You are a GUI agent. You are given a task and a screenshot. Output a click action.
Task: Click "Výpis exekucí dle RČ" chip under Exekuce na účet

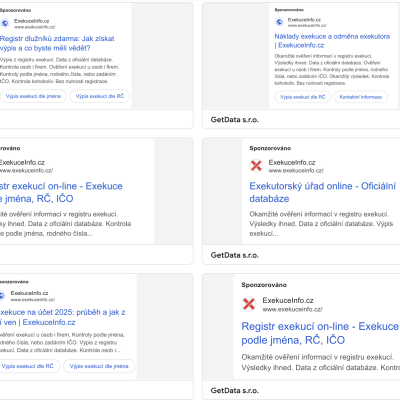coord(28,366)
